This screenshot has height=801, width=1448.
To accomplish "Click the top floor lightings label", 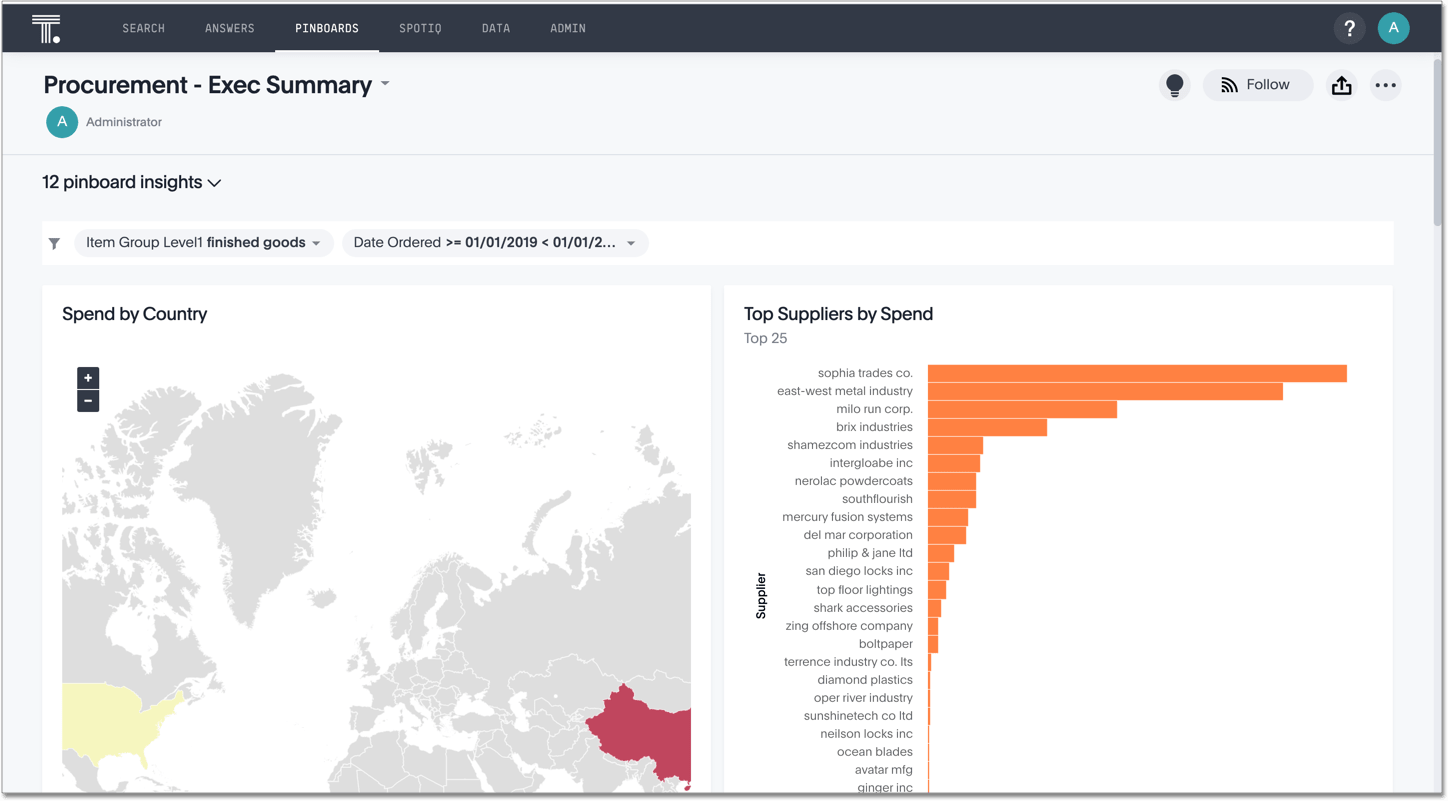I will click(864, 590).
